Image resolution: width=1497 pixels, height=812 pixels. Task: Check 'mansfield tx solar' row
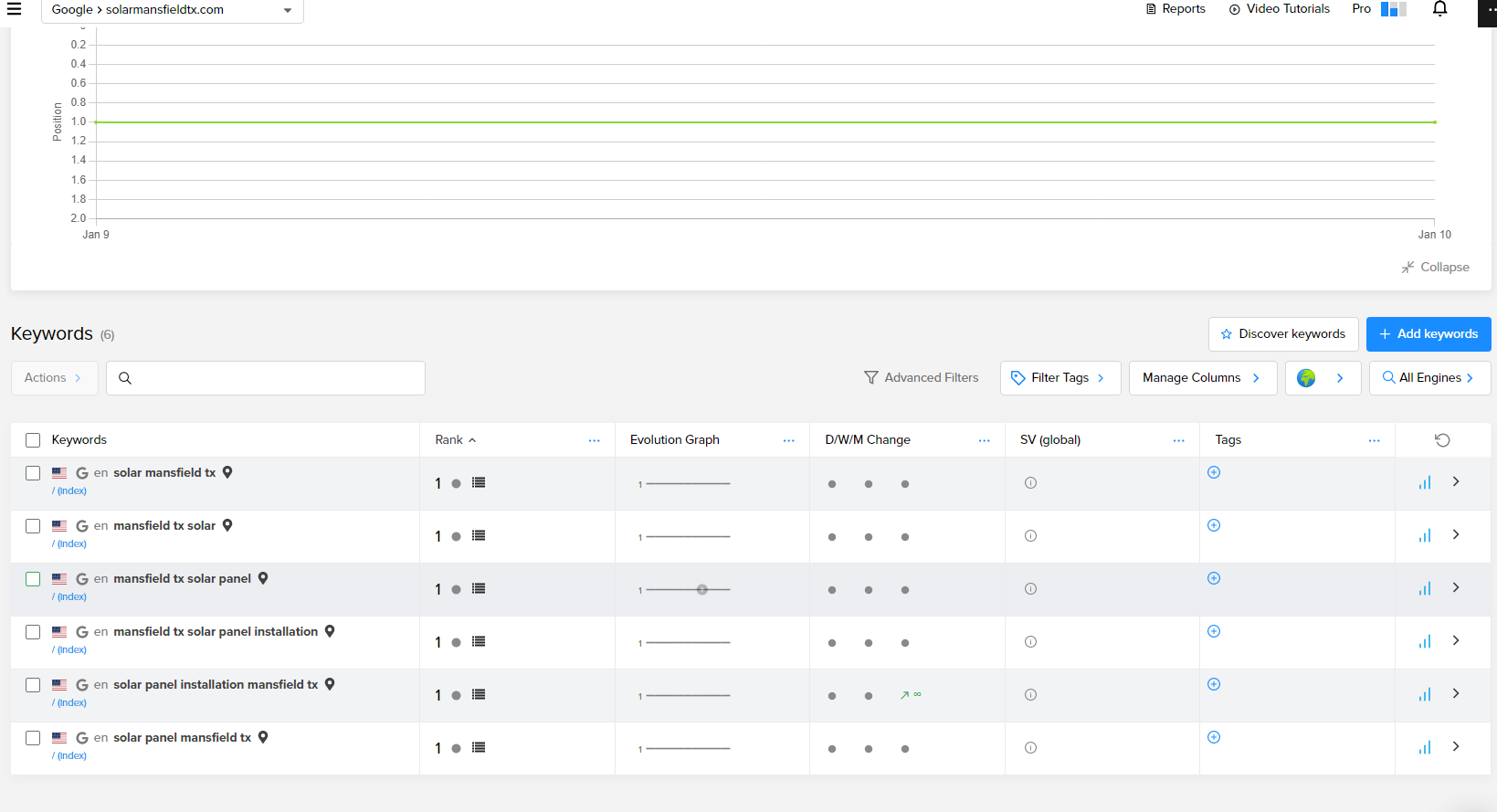(x=33, y=526)
